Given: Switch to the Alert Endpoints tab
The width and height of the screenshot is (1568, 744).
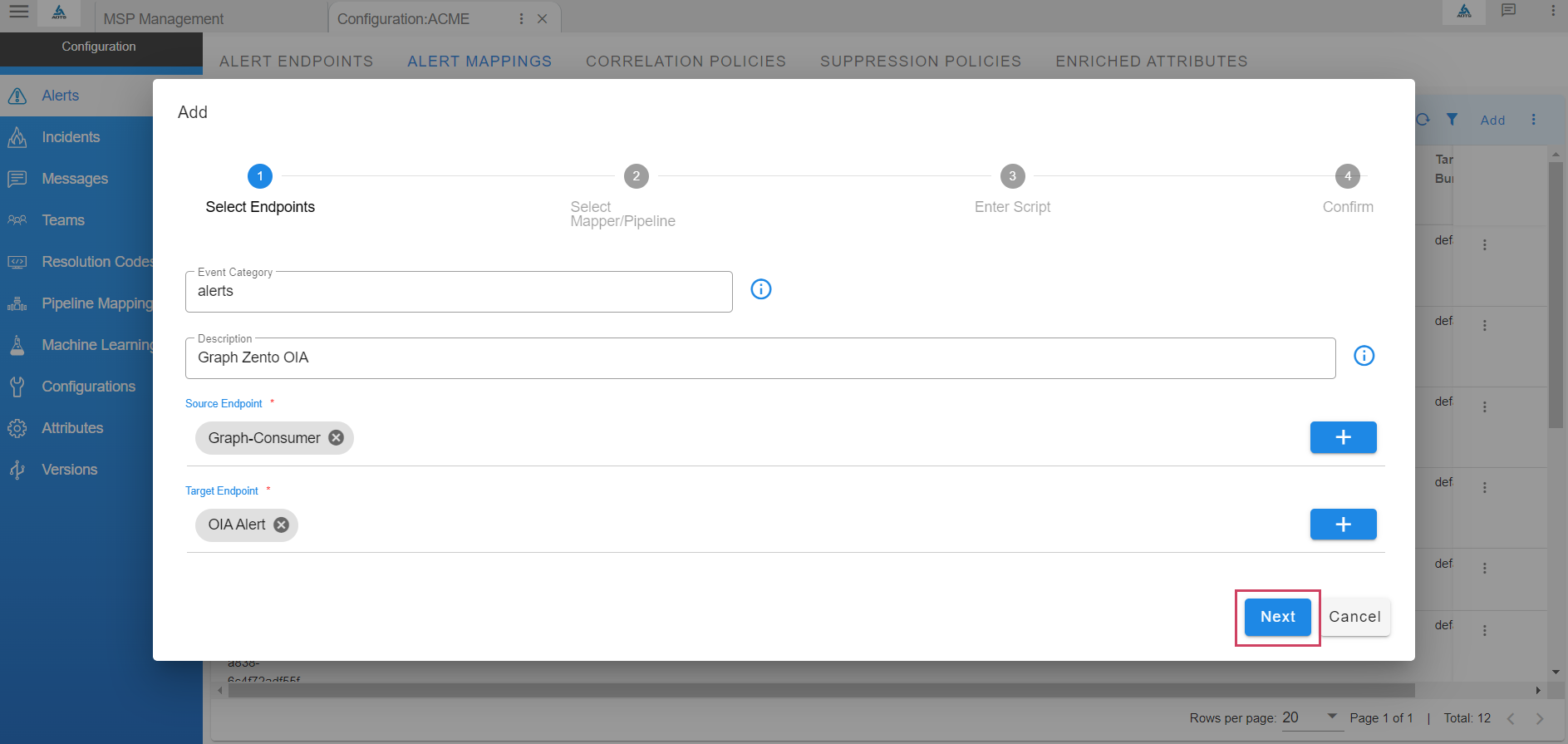Looking at the screenshot, I should pos(296,62).
